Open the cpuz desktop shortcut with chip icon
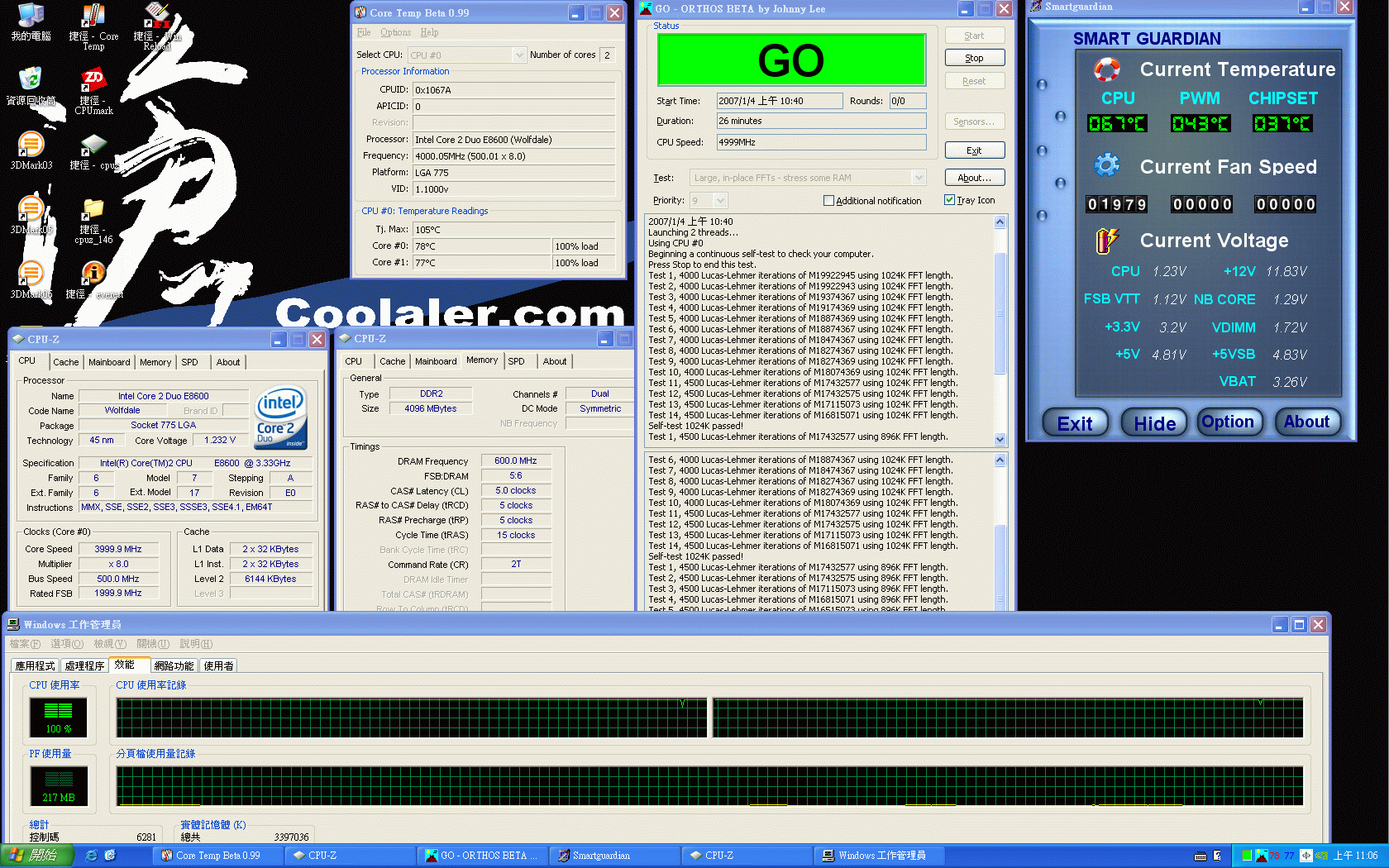This screenshot has width=1389, height=868. [x=93, y=152]
